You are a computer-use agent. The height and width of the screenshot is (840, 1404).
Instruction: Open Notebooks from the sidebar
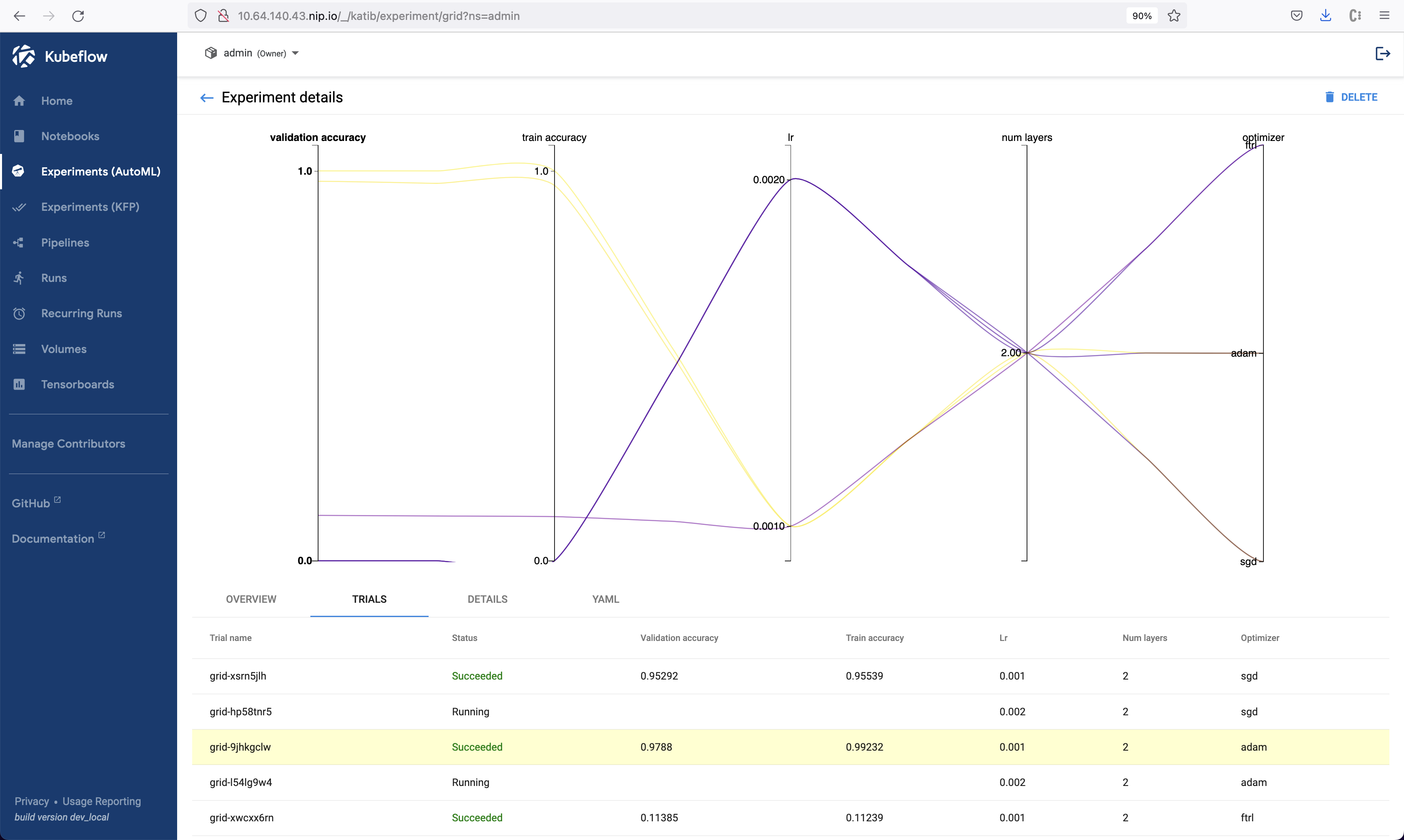point(69,136)
